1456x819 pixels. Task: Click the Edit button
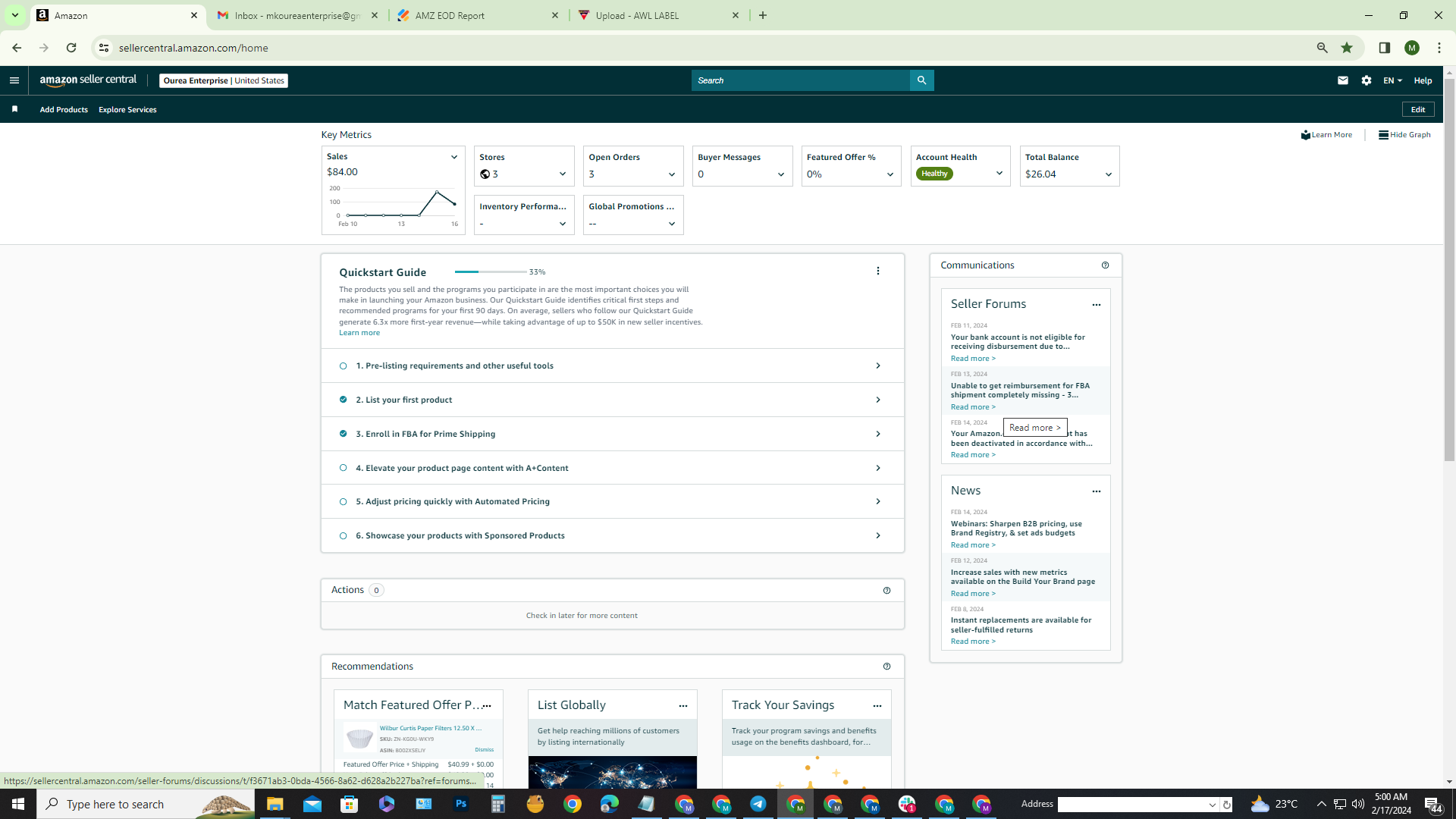pos(1417,109)
